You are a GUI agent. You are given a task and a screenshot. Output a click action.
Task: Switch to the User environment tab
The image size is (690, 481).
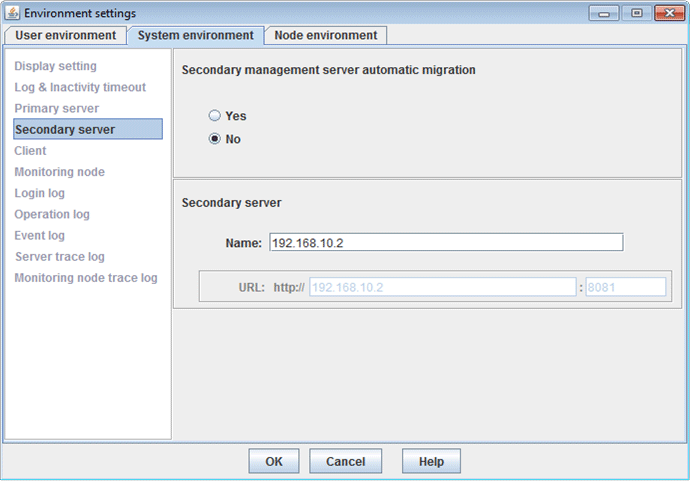pyautogui.click(x=66, y=35)
